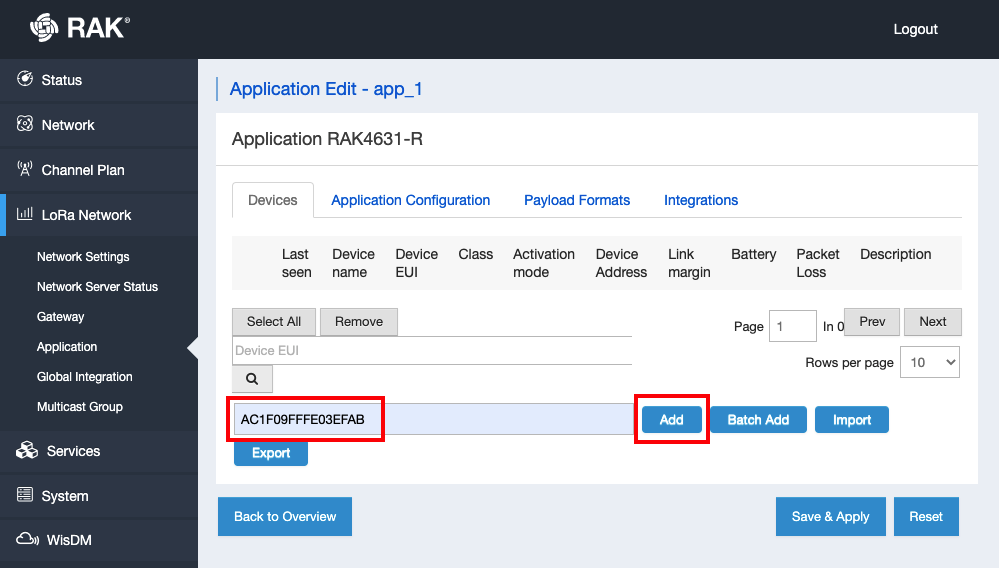Image resolution: width=999 pixels, height=568 pixels.
Task: Focus the field containing AC1F09FFFE03EFAB
Action: tap(433, 419)
